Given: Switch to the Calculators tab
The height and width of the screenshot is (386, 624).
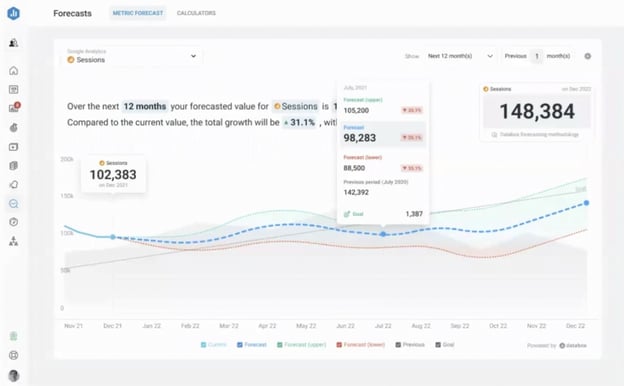Looking at the screenshot, I should point(196,13).
